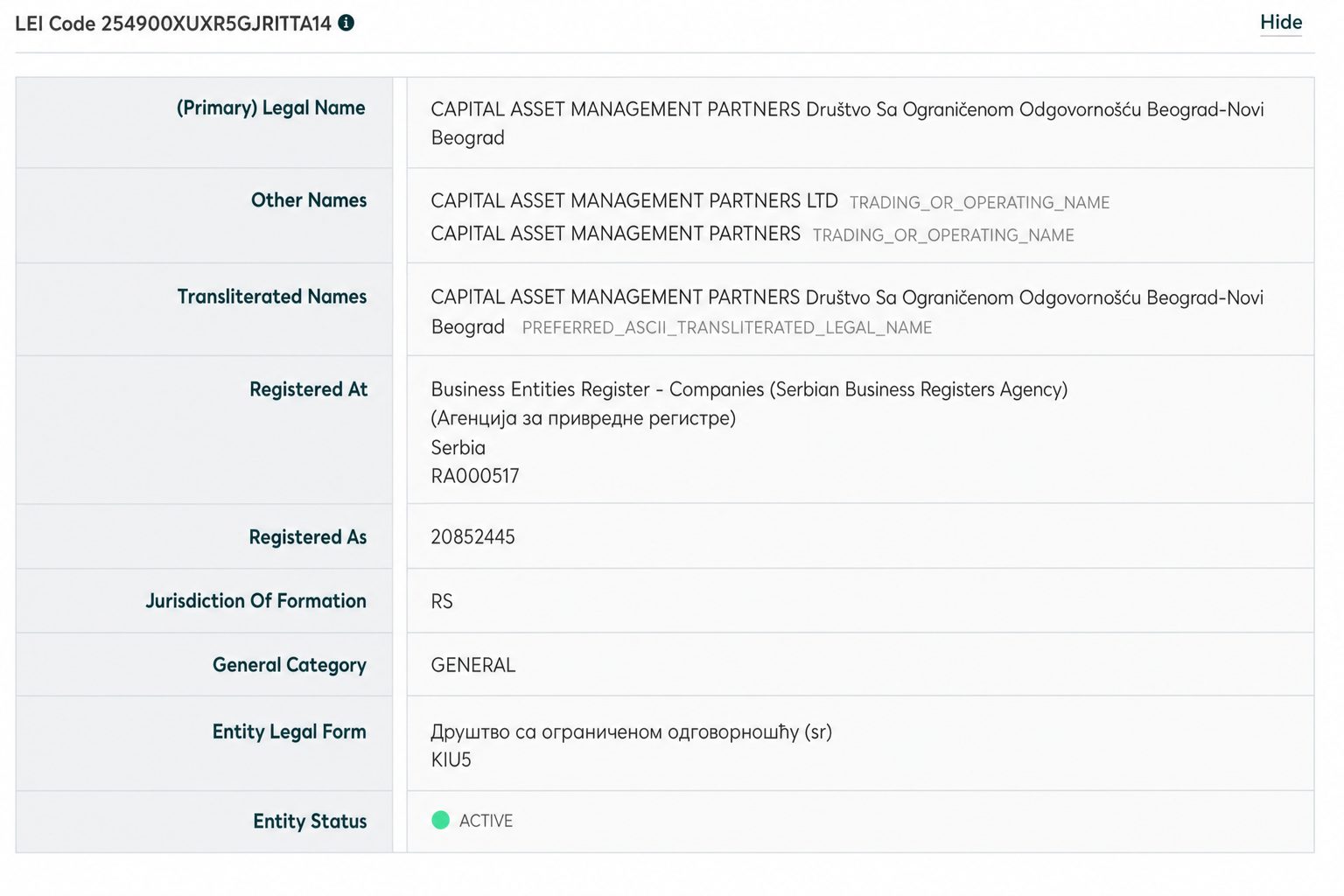Click the Registered At label
1344x896 pixels.
pos(309,389)
